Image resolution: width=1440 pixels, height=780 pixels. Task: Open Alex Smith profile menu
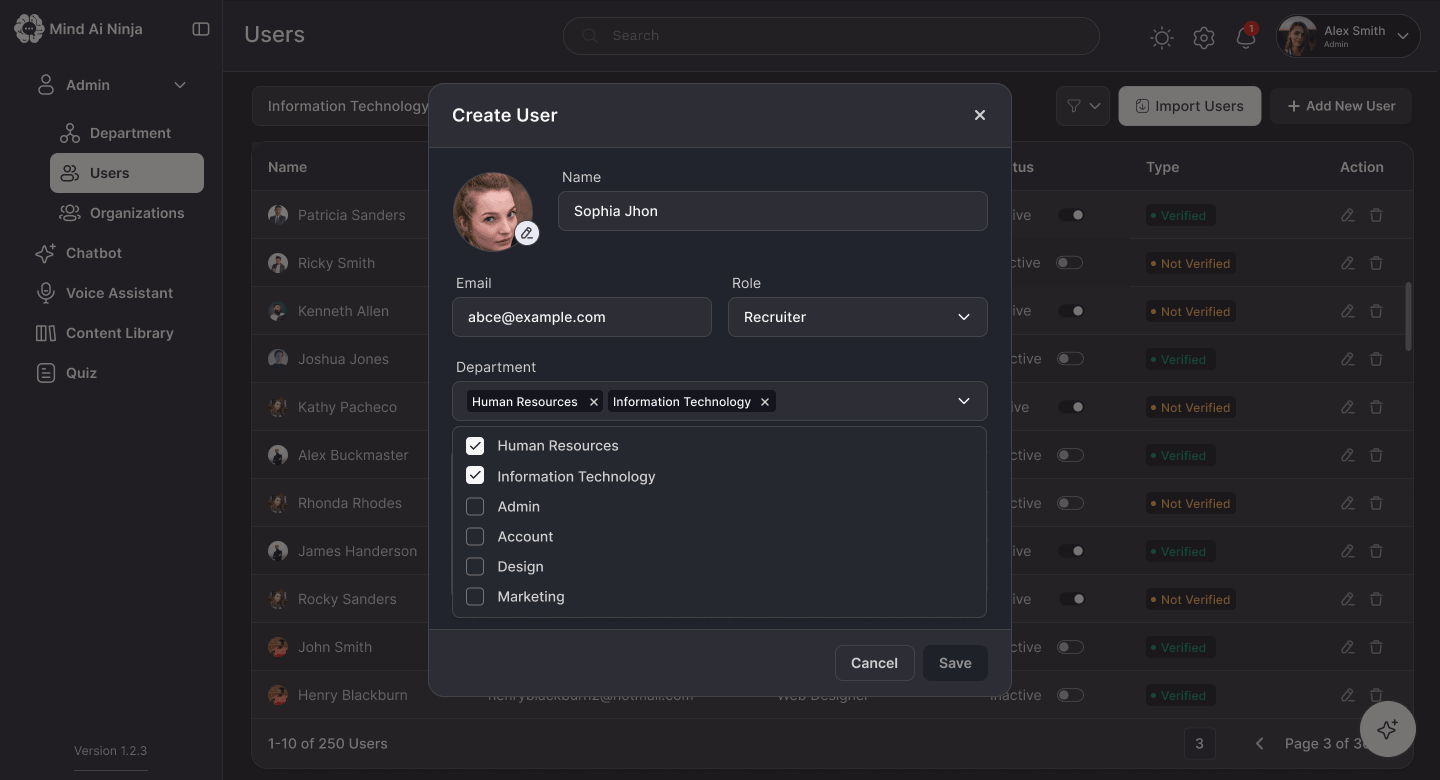point(1348,36)
